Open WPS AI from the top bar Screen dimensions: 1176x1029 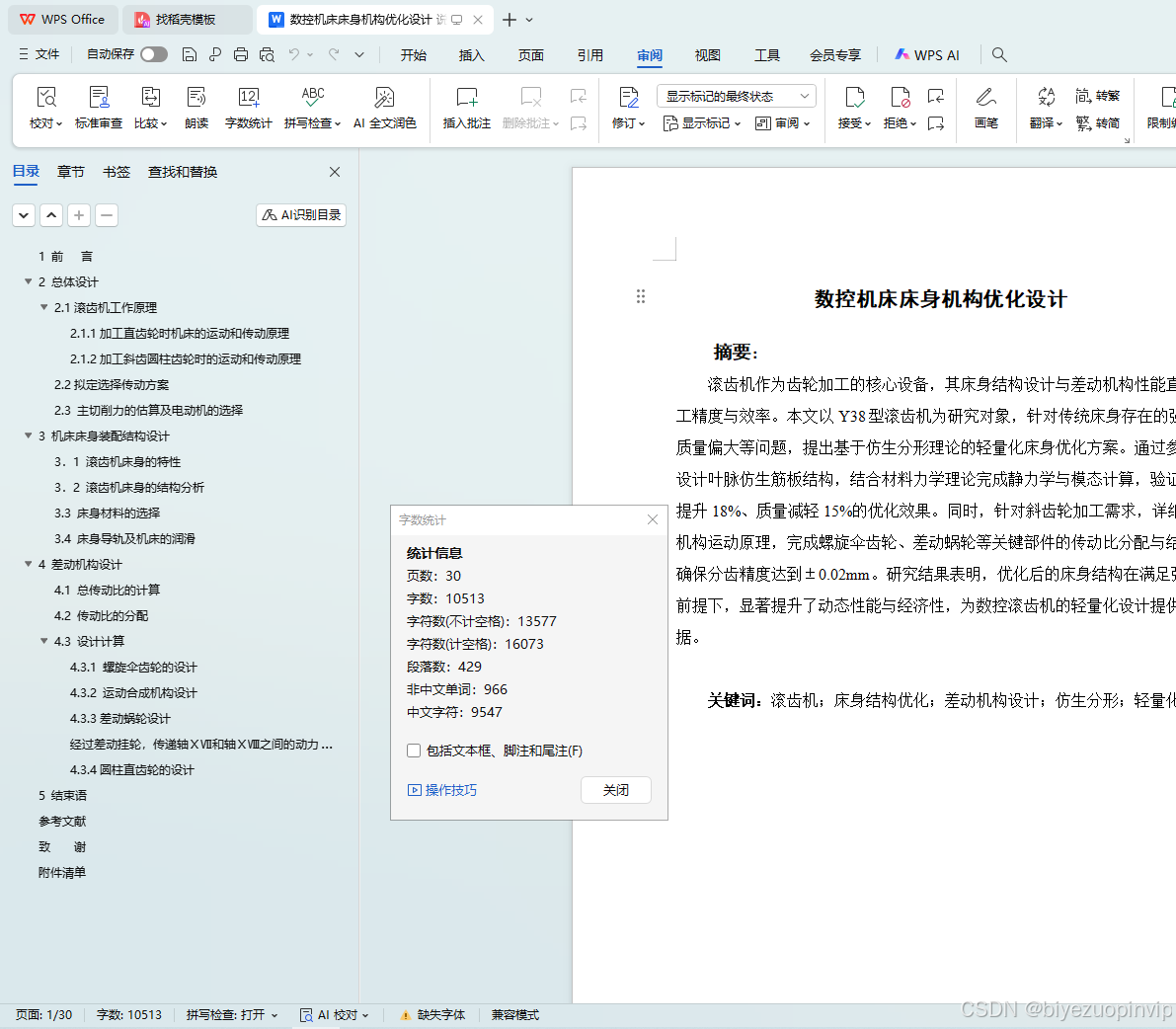pos(926,55)
